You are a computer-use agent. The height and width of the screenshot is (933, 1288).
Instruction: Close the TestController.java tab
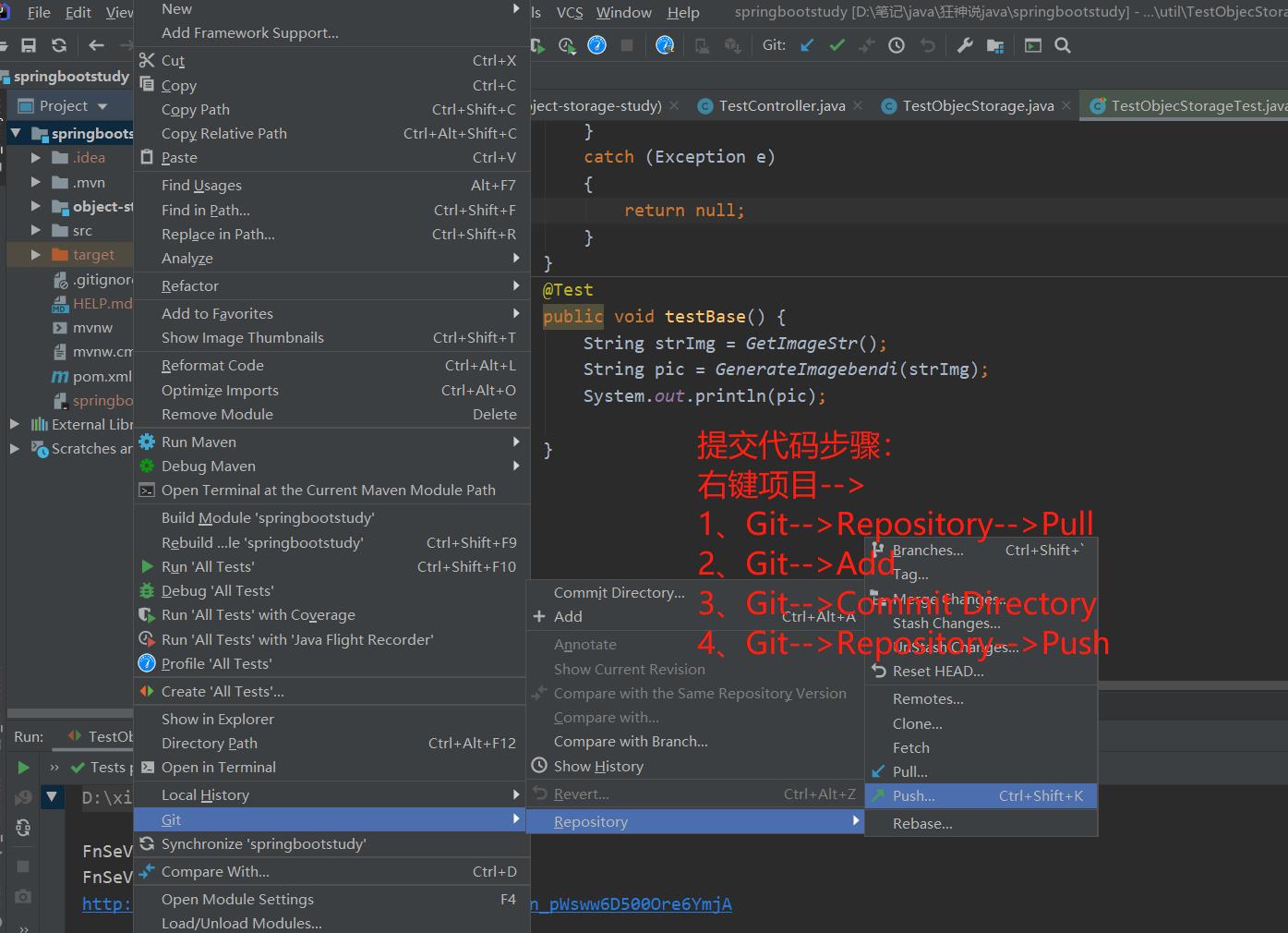pyautogui.click(x=858, y=105)
